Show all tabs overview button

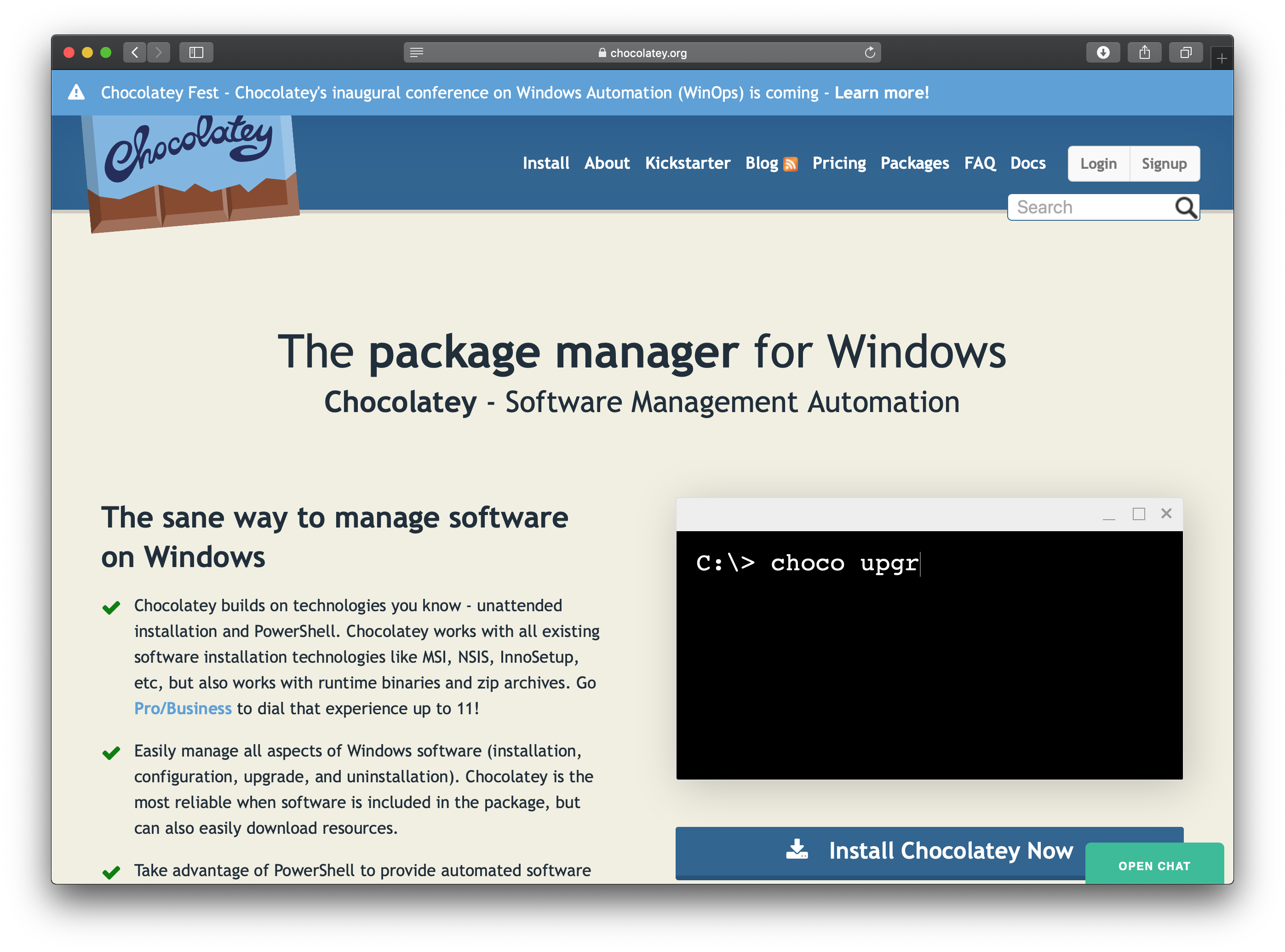point(1185,52)
